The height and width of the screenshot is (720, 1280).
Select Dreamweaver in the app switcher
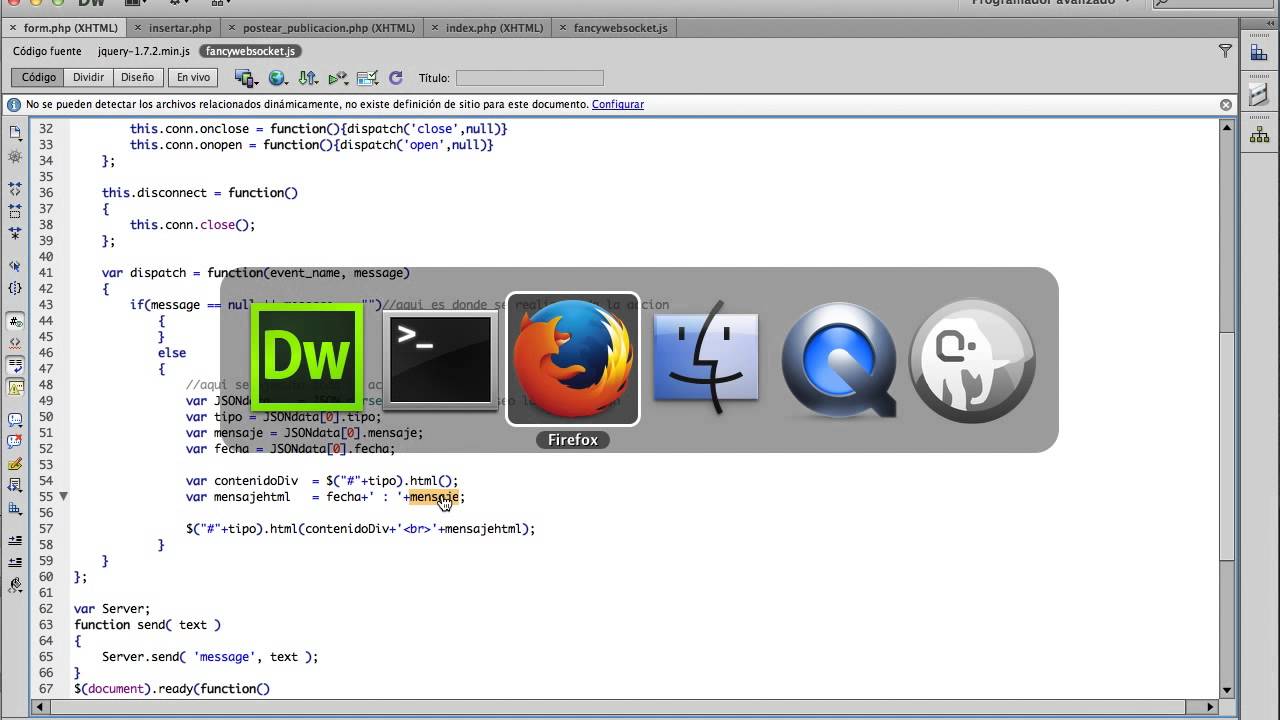point(306,358)
